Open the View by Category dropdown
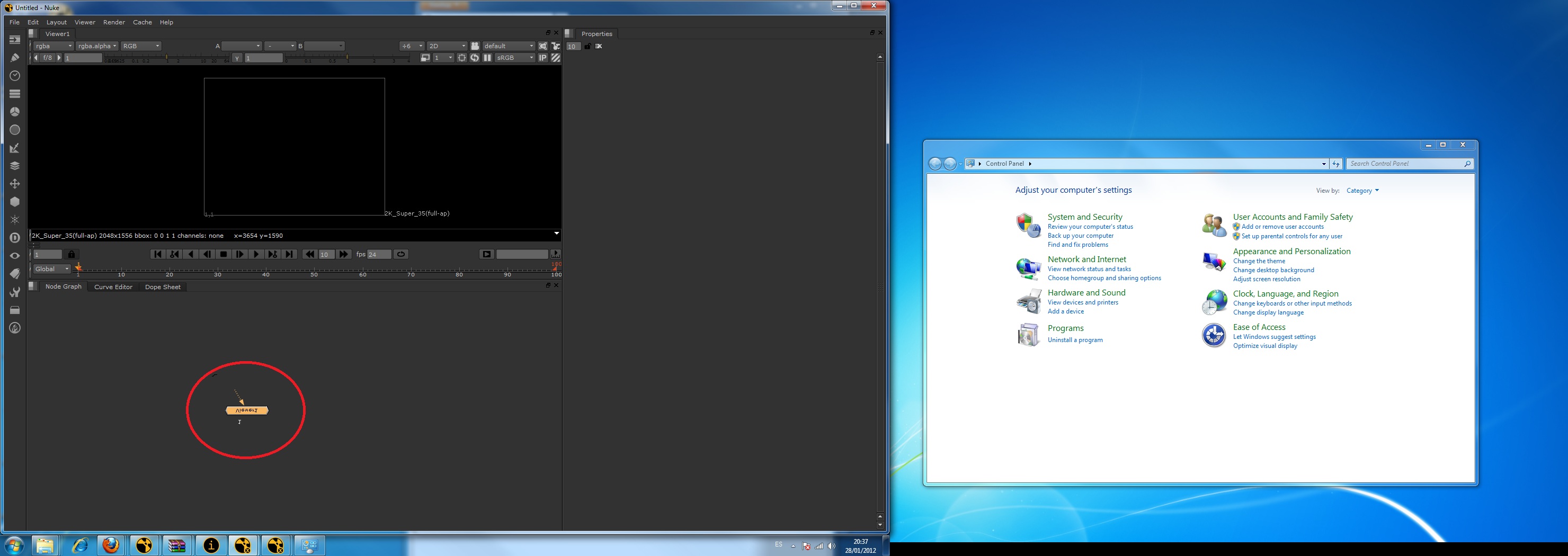The height and width of the screenshot is (556, 1568). (1363, 191)
